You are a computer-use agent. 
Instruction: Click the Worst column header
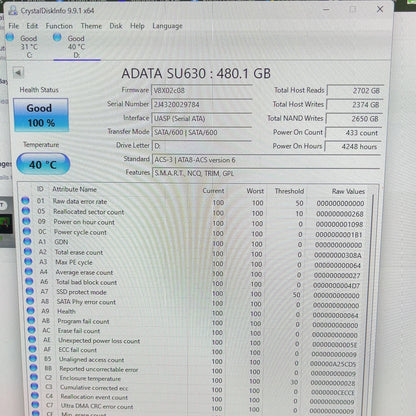[x=255, y=191]
